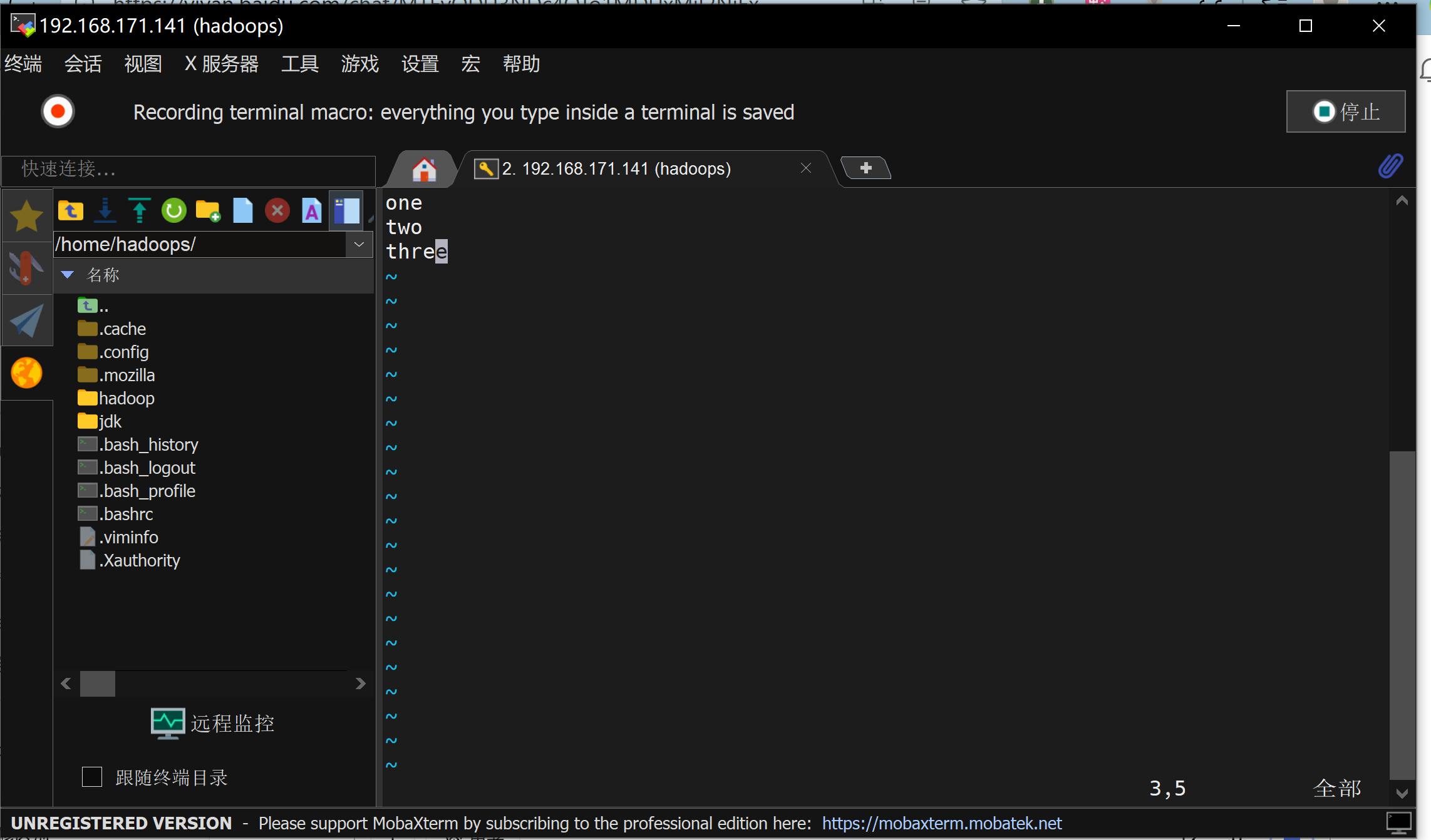The width and height of the screenshot is (1431, 840).
Task: Switch to the home tab
Action: point(424,169)
